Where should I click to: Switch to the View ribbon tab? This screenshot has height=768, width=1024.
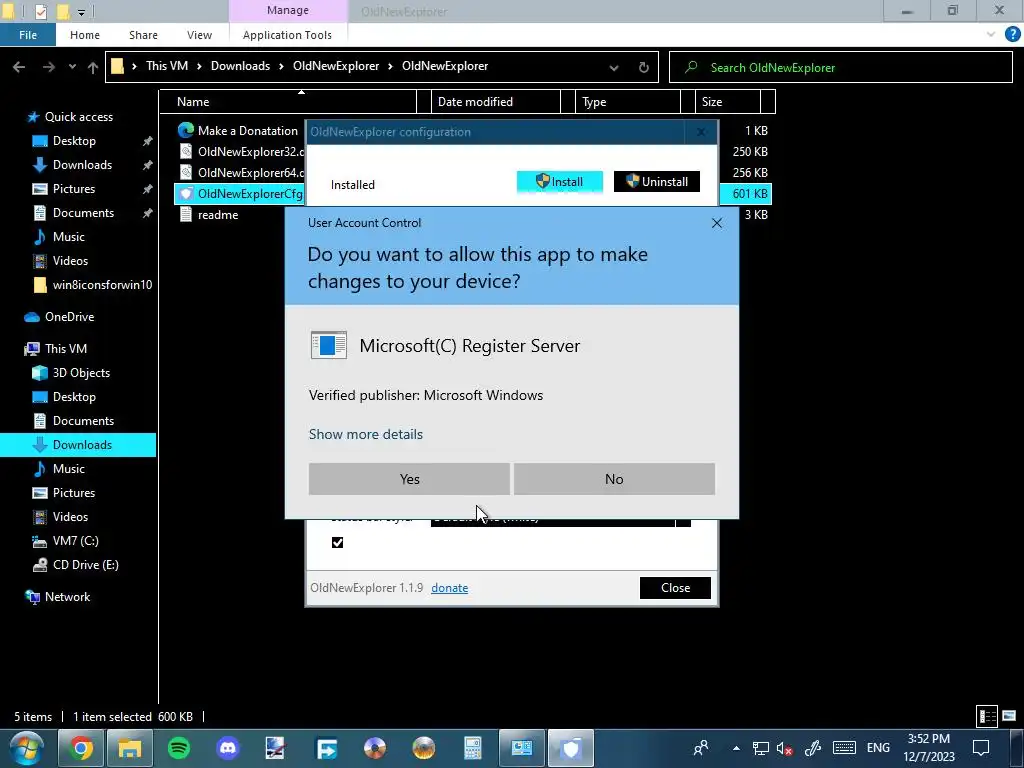tap(199, 35)
